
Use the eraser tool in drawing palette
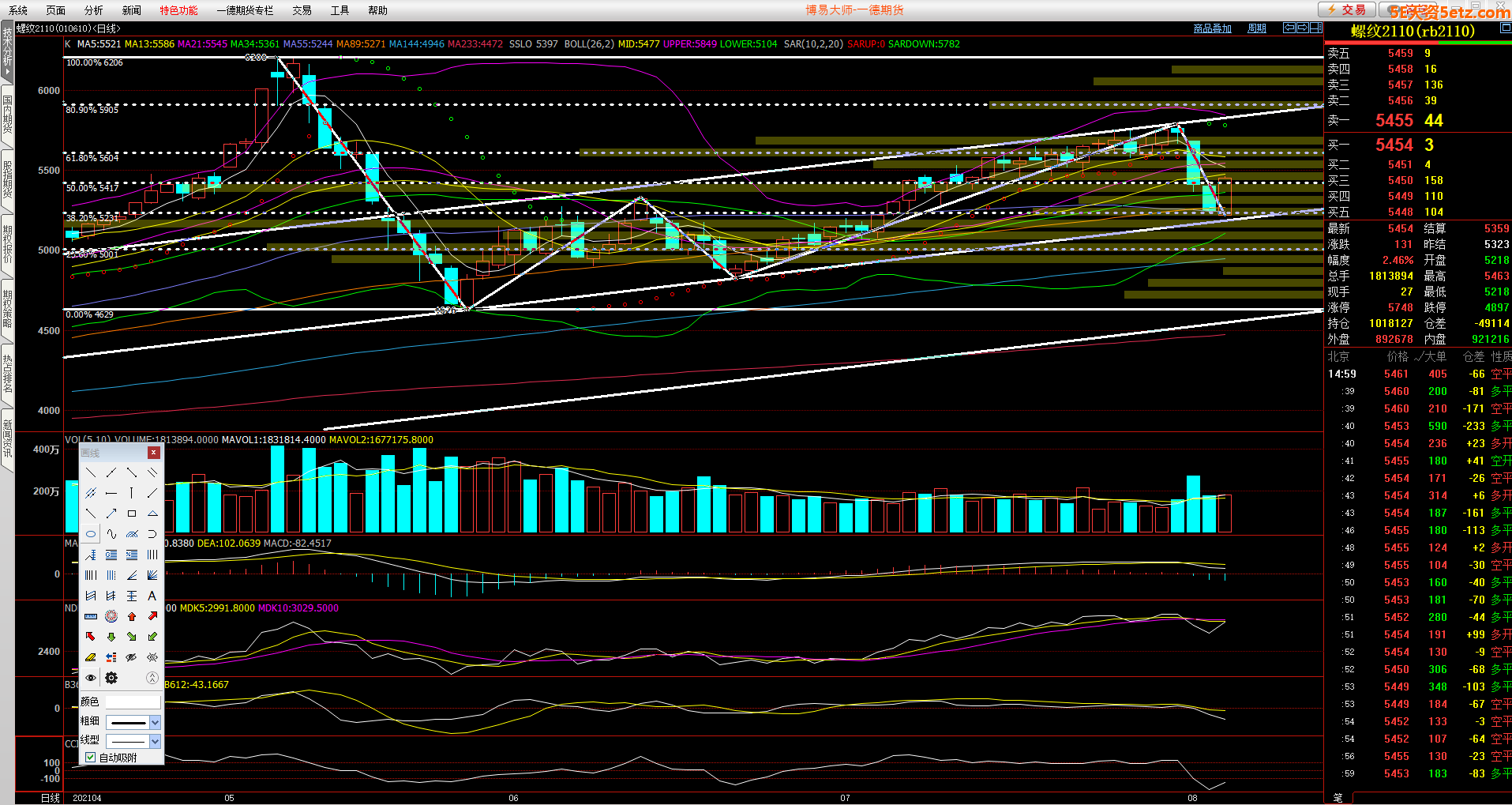point(91,657)
